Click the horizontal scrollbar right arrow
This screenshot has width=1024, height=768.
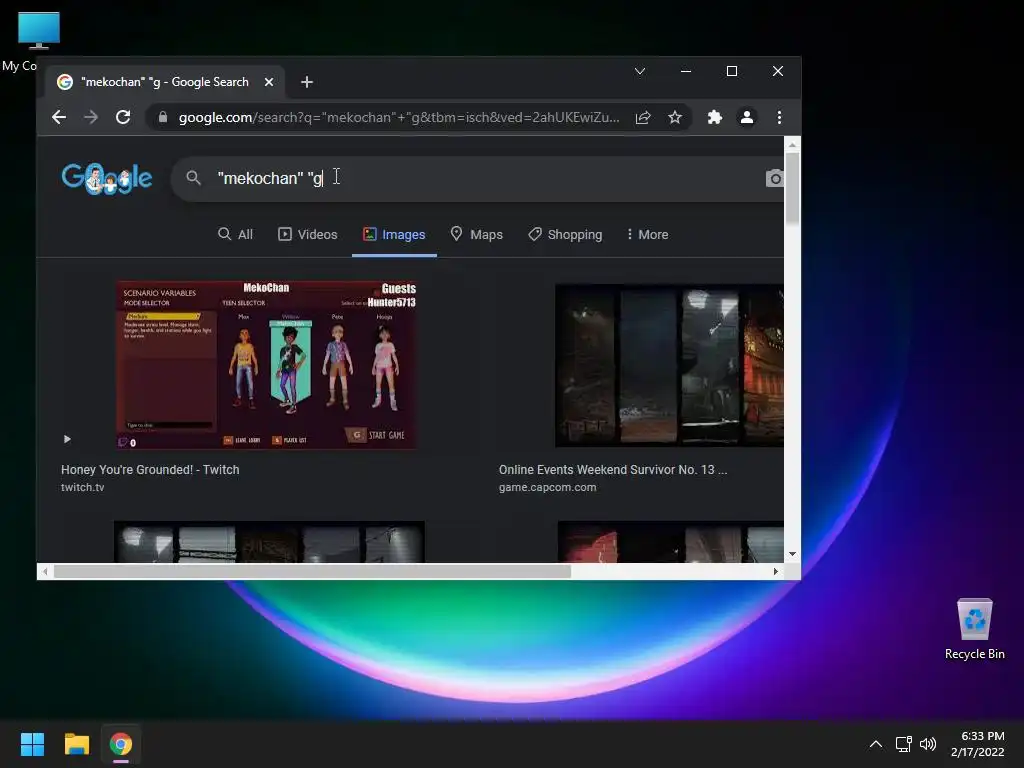[775, 571]
